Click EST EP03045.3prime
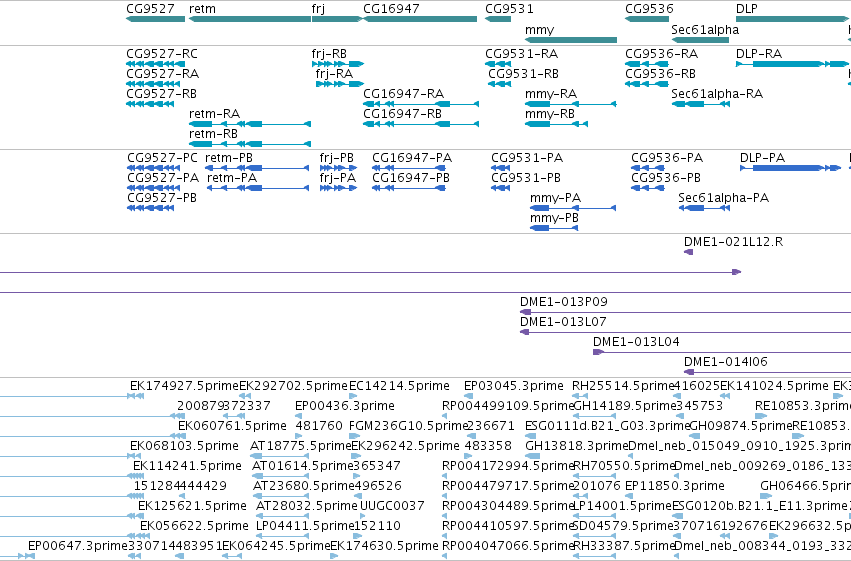This screenshot has height=561, width=851. point(513,386)
